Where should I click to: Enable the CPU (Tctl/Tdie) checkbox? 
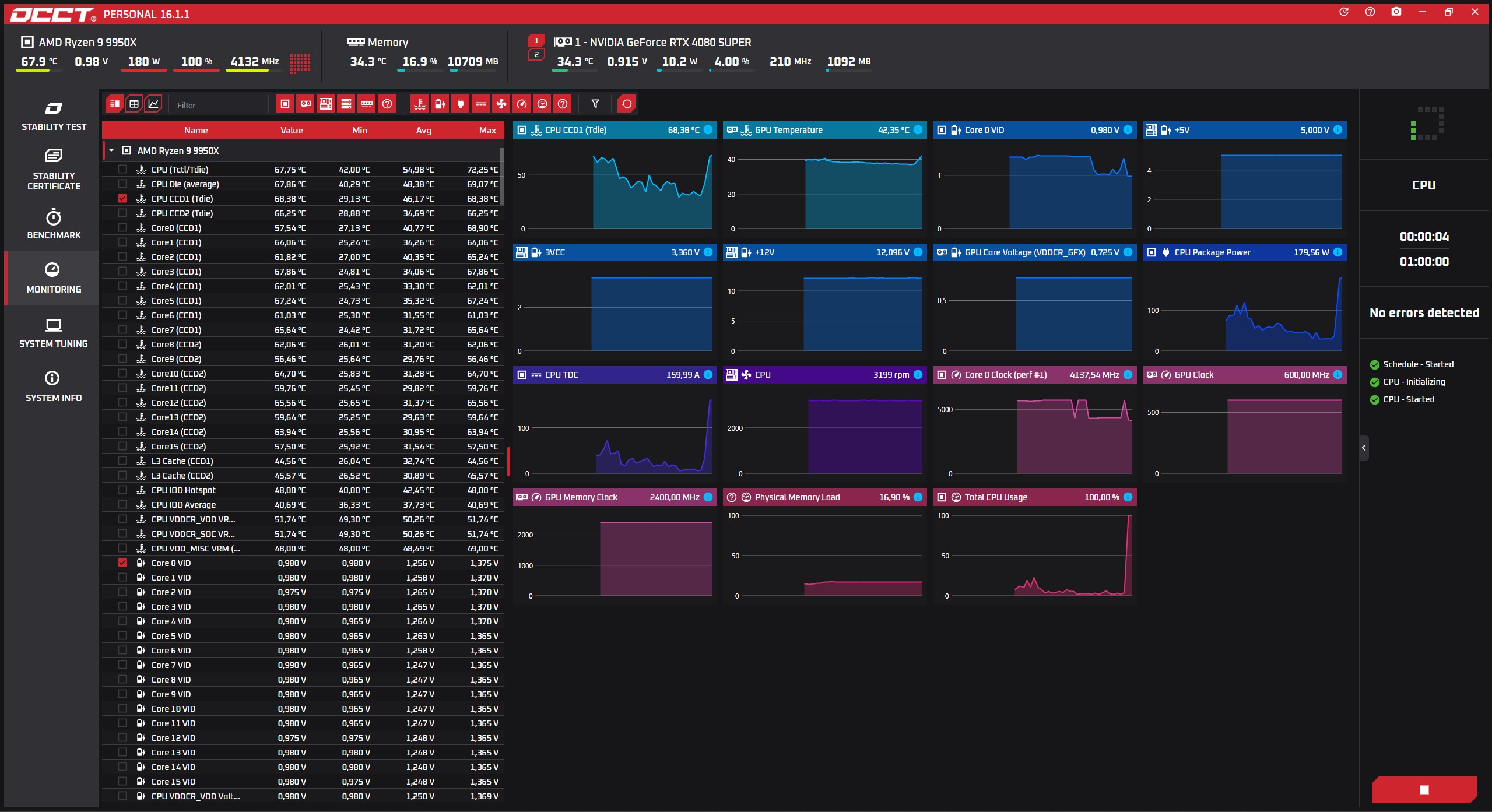click(x=122, y=170)
